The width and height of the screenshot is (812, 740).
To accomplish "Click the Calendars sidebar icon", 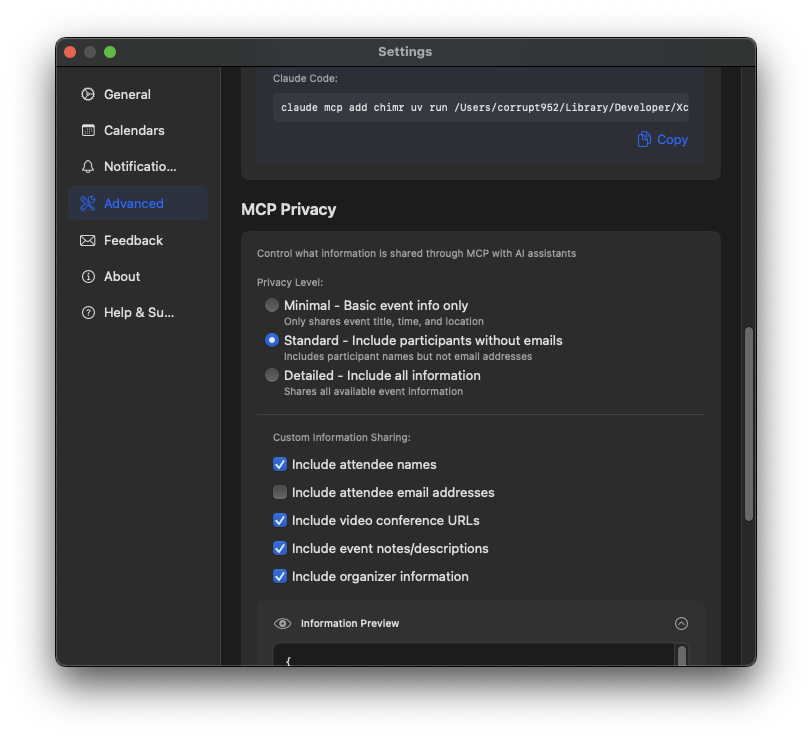I will point(88,130).
